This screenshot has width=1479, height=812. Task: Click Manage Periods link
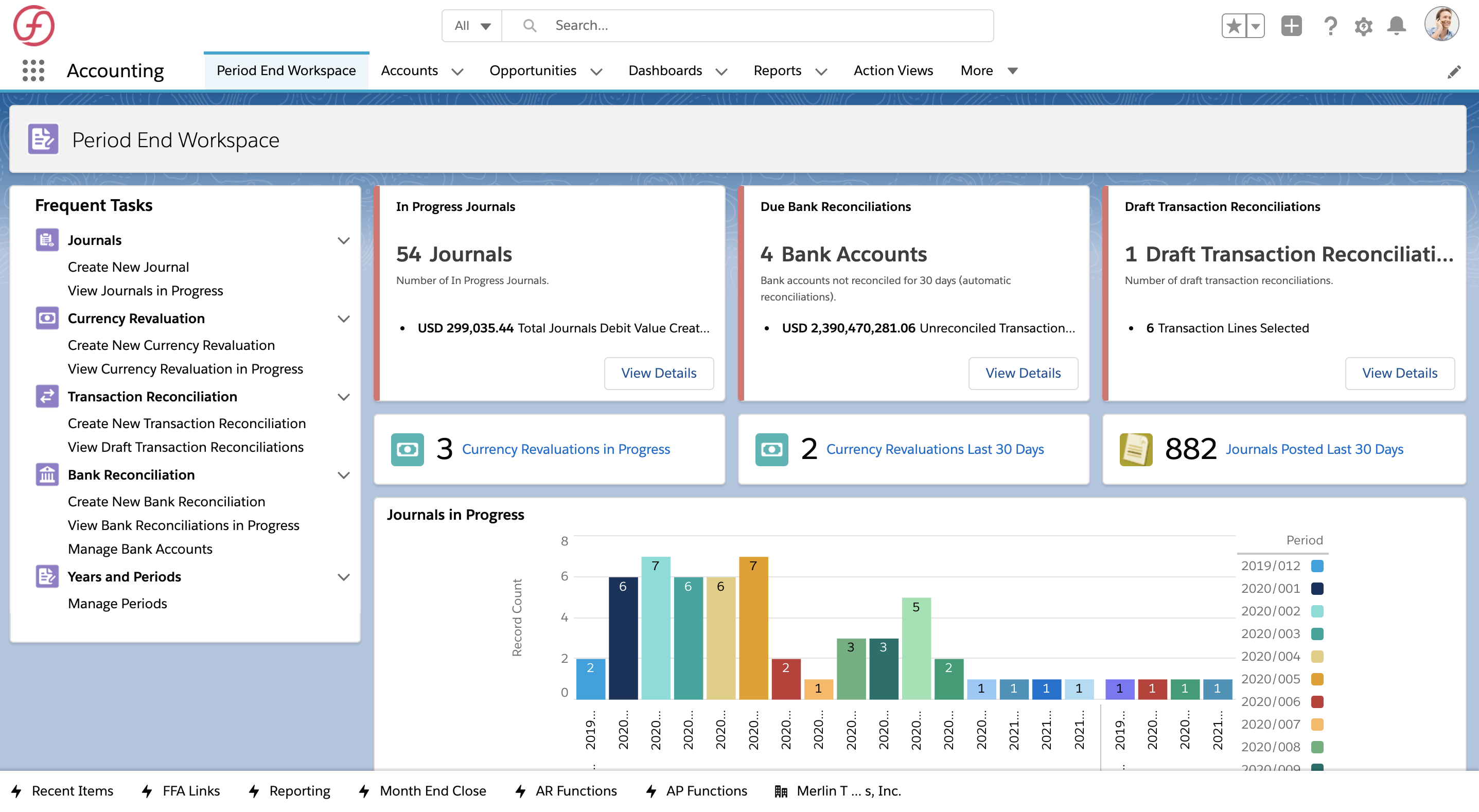point(117,604)
